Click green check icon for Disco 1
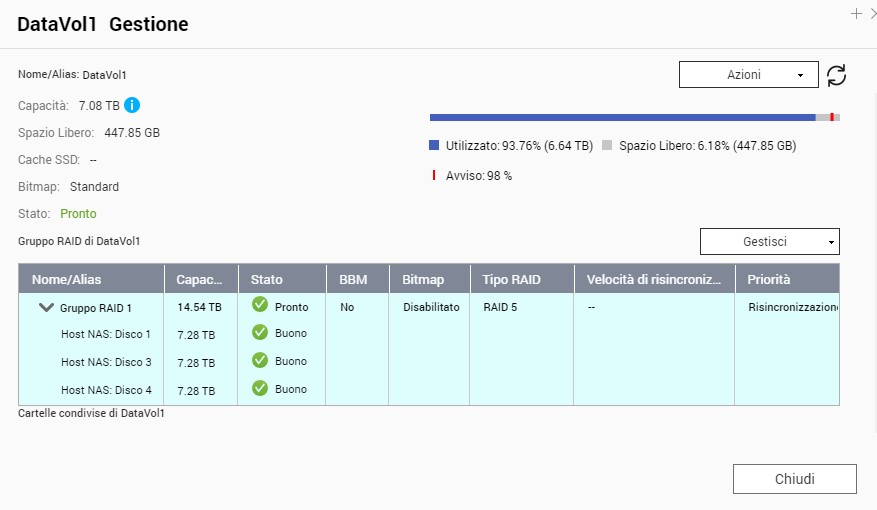Image resolution: width=877 pixels, height=510 pixels. click(260, 333)
